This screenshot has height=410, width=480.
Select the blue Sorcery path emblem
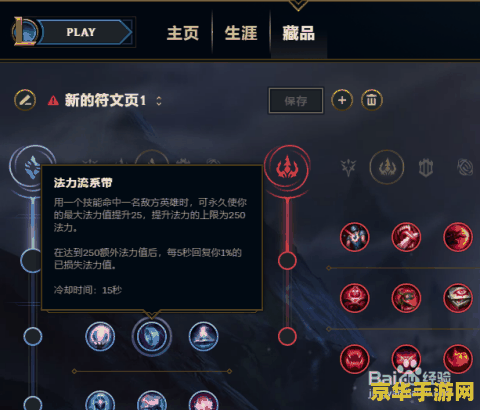[32, 167]
